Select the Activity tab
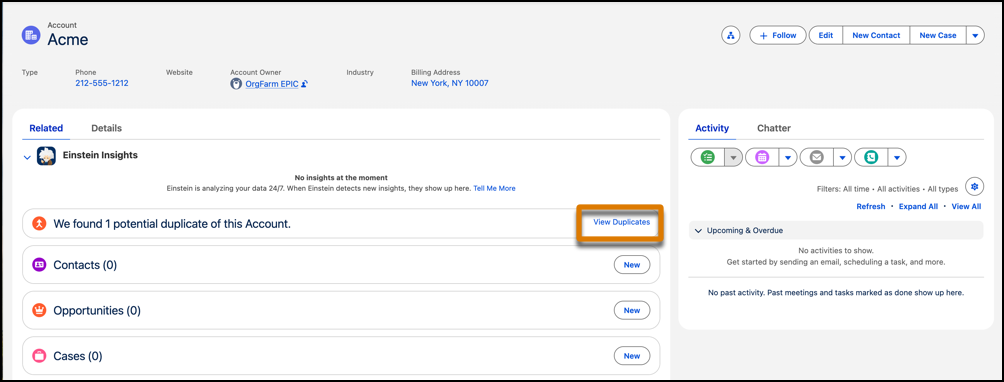The image size is (1004, 382). tap(712, 128)
